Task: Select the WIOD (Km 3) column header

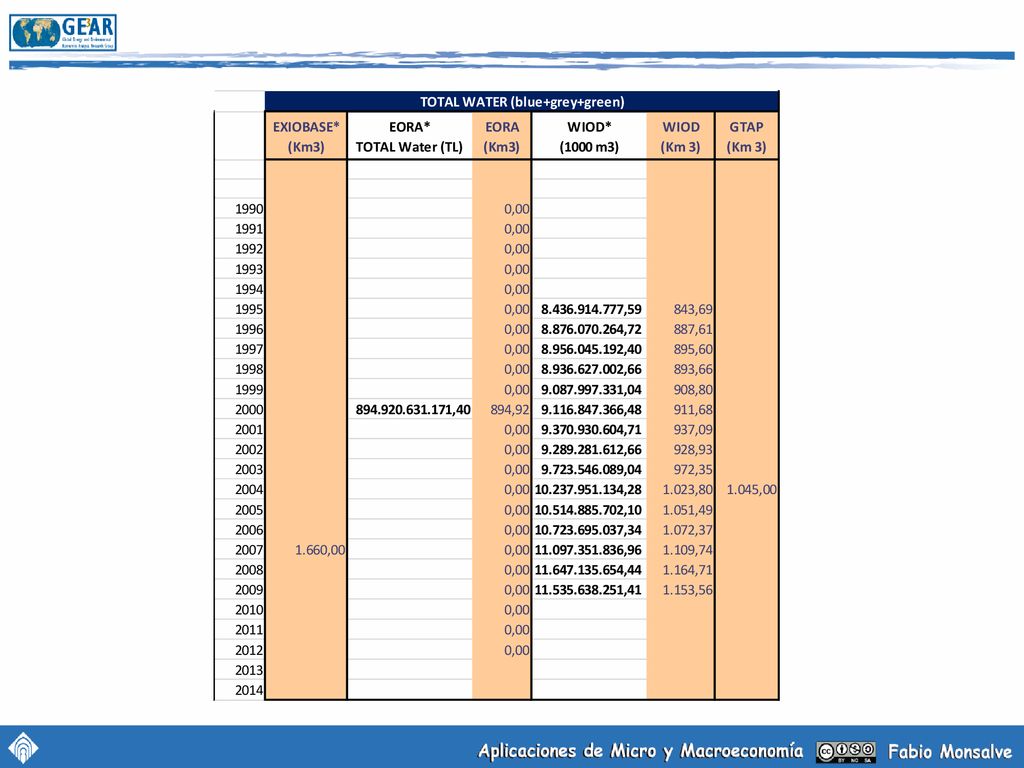Action: point(680,136)
